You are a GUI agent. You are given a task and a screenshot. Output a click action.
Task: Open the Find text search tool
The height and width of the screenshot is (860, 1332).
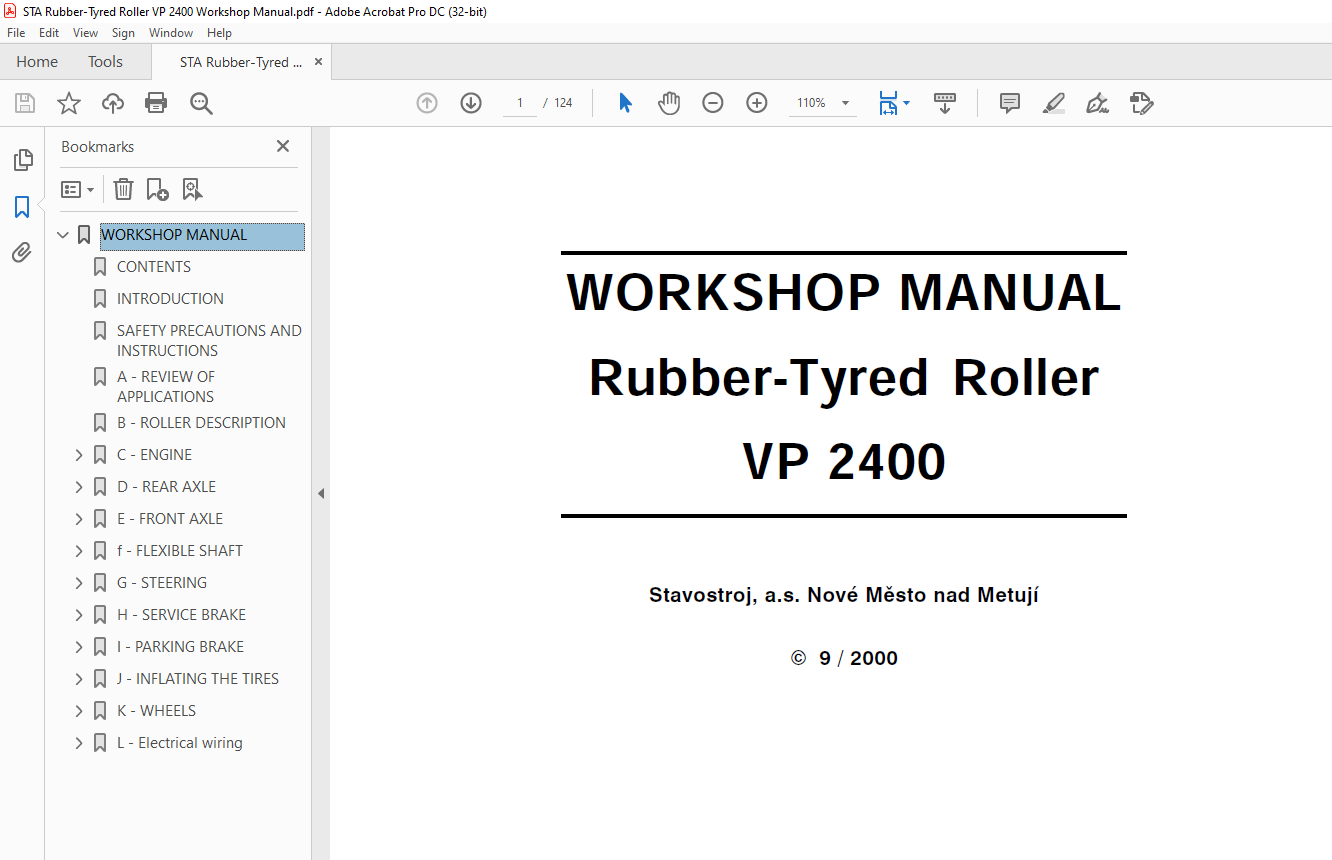click(x=202, y=103)
